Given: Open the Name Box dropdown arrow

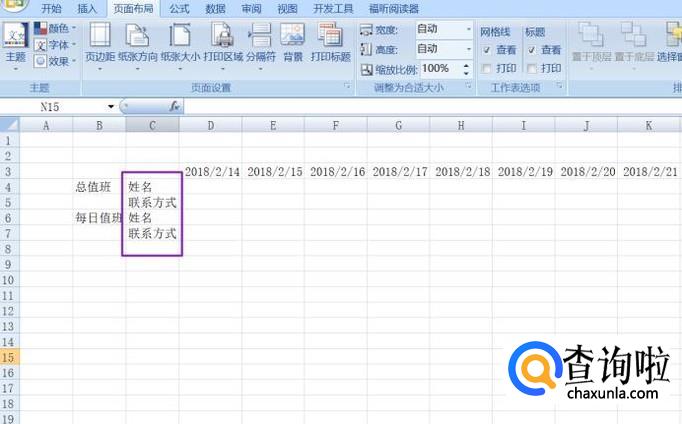Looking at the screenshot, I should (x=111, y=106).
